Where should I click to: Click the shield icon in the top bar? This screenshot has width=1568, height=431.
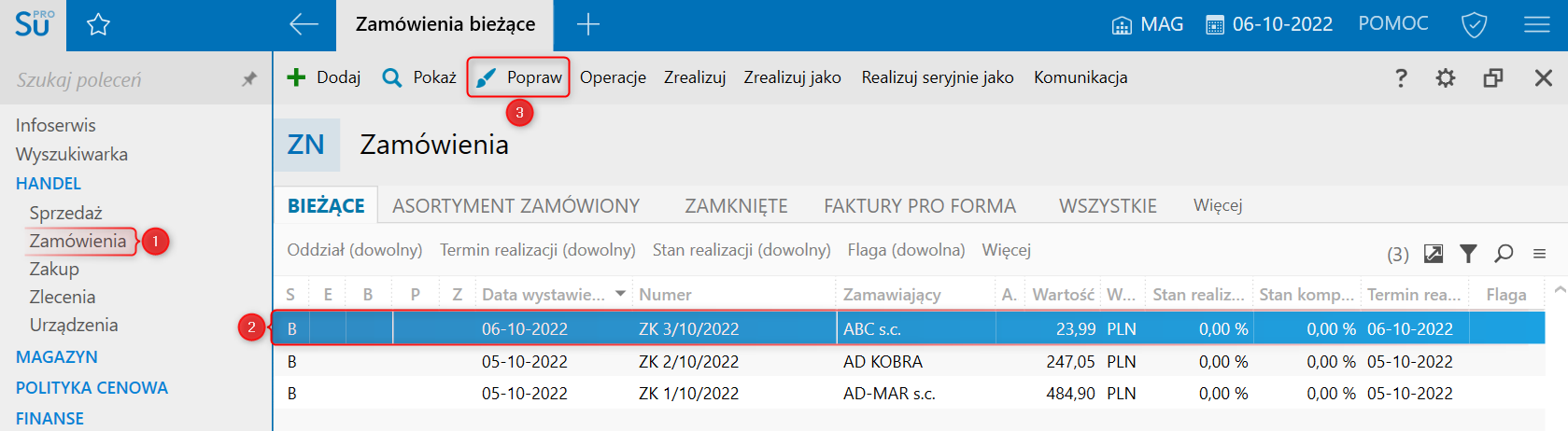coord(1474,24)
